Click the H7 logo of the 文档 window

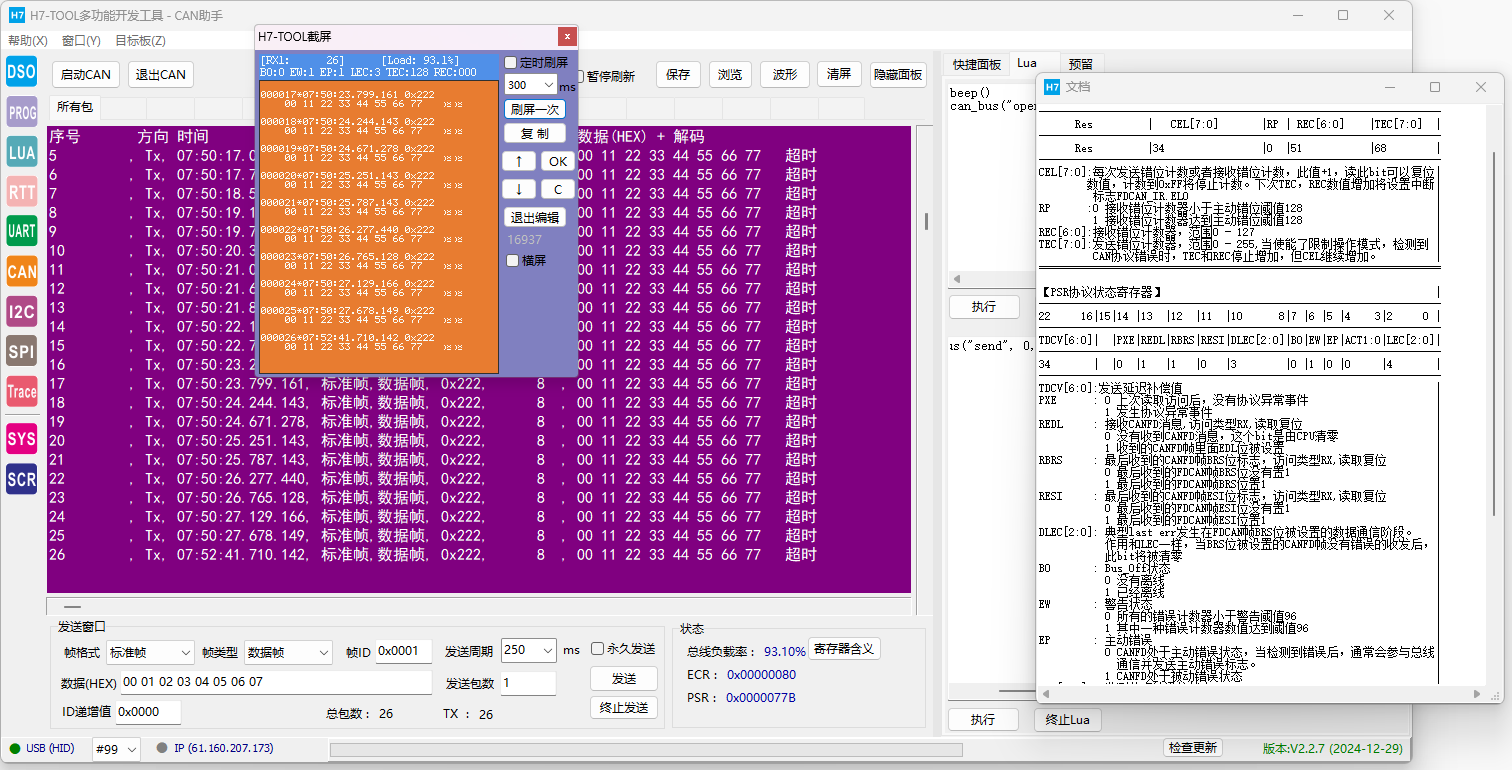point(1052,87)
